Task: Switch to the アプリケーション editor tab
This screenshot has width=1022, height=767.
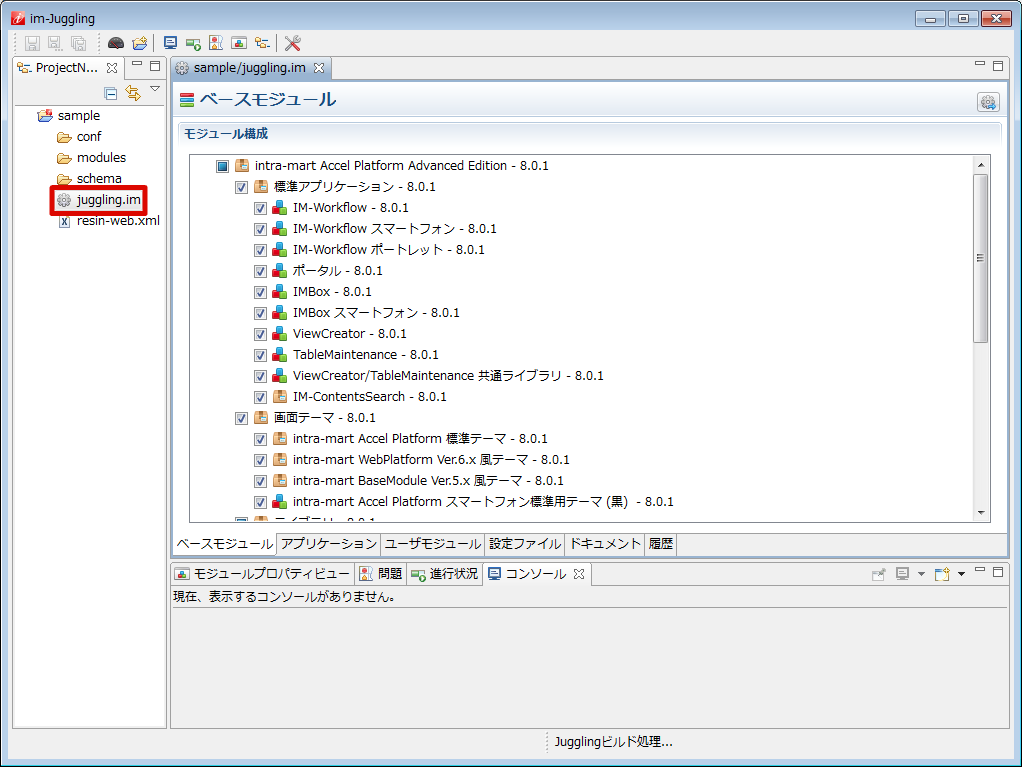Action: point(329,544)
